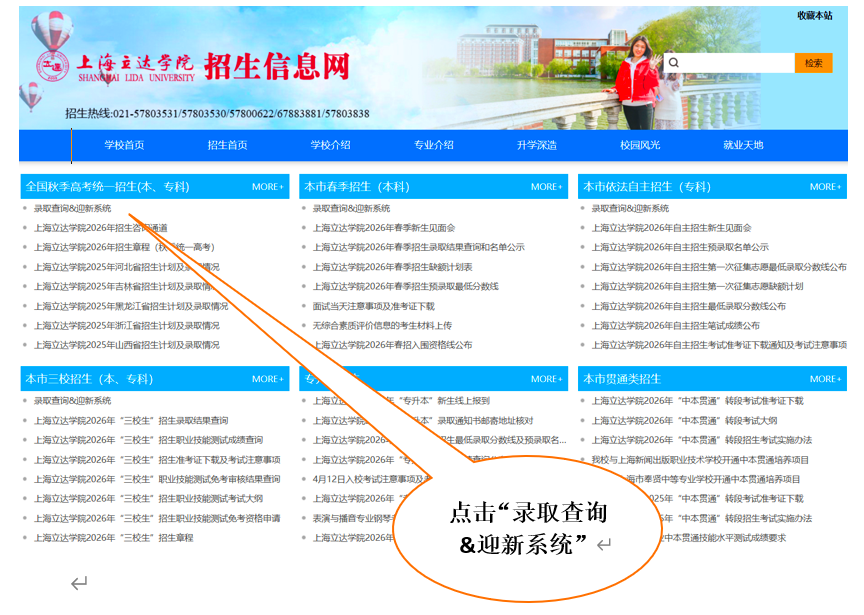Image resolution: width=864 pixels, height=615 pixels.
Task: Open 2026年自主招生笔试成绩公布 link
Action: (x=676, y=326)
